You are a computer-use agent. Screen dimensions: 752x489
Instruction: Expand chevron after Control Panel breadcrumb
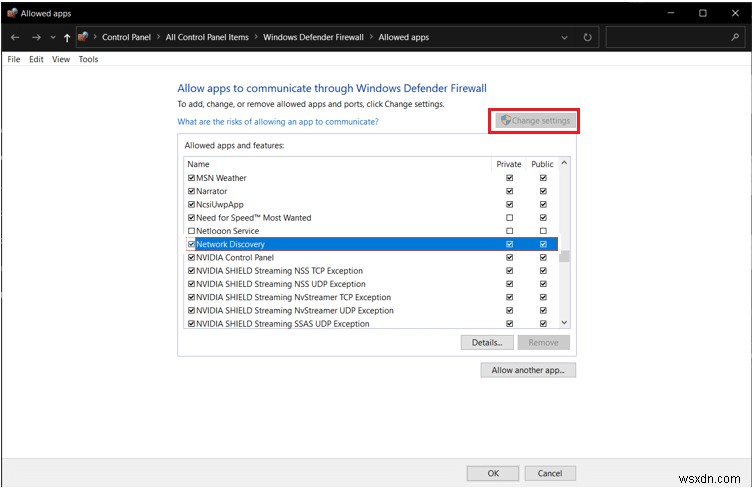click(158, 37)
